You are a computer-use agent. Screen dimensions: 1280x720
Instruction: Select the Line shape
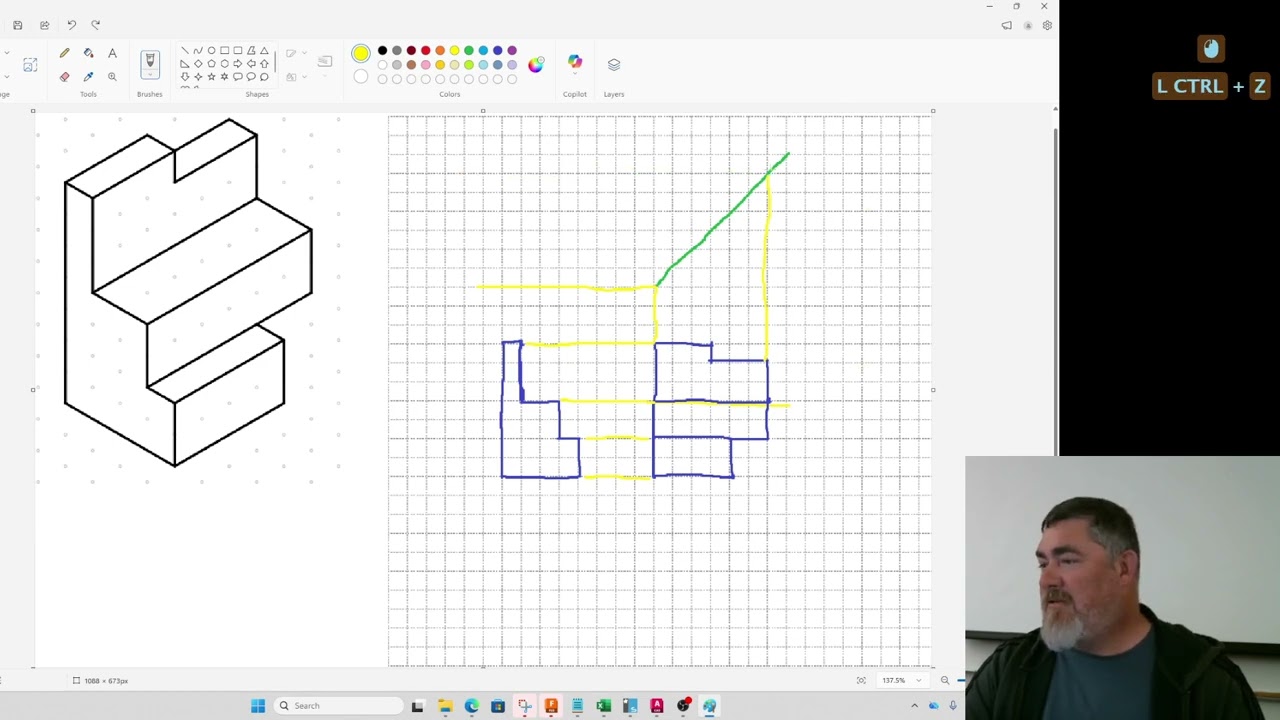coord(185,50)
